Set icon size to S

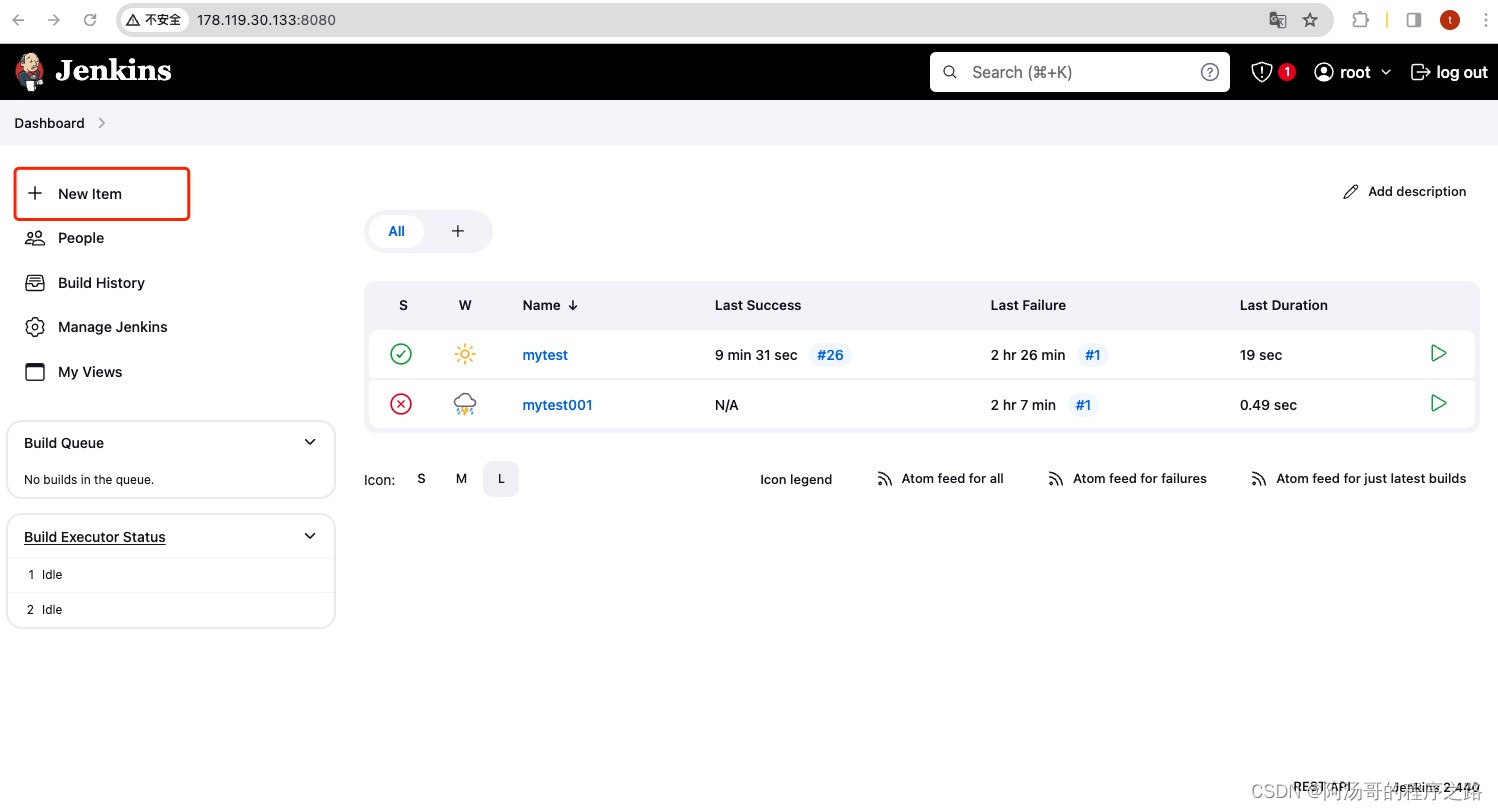tap(421, 479)
